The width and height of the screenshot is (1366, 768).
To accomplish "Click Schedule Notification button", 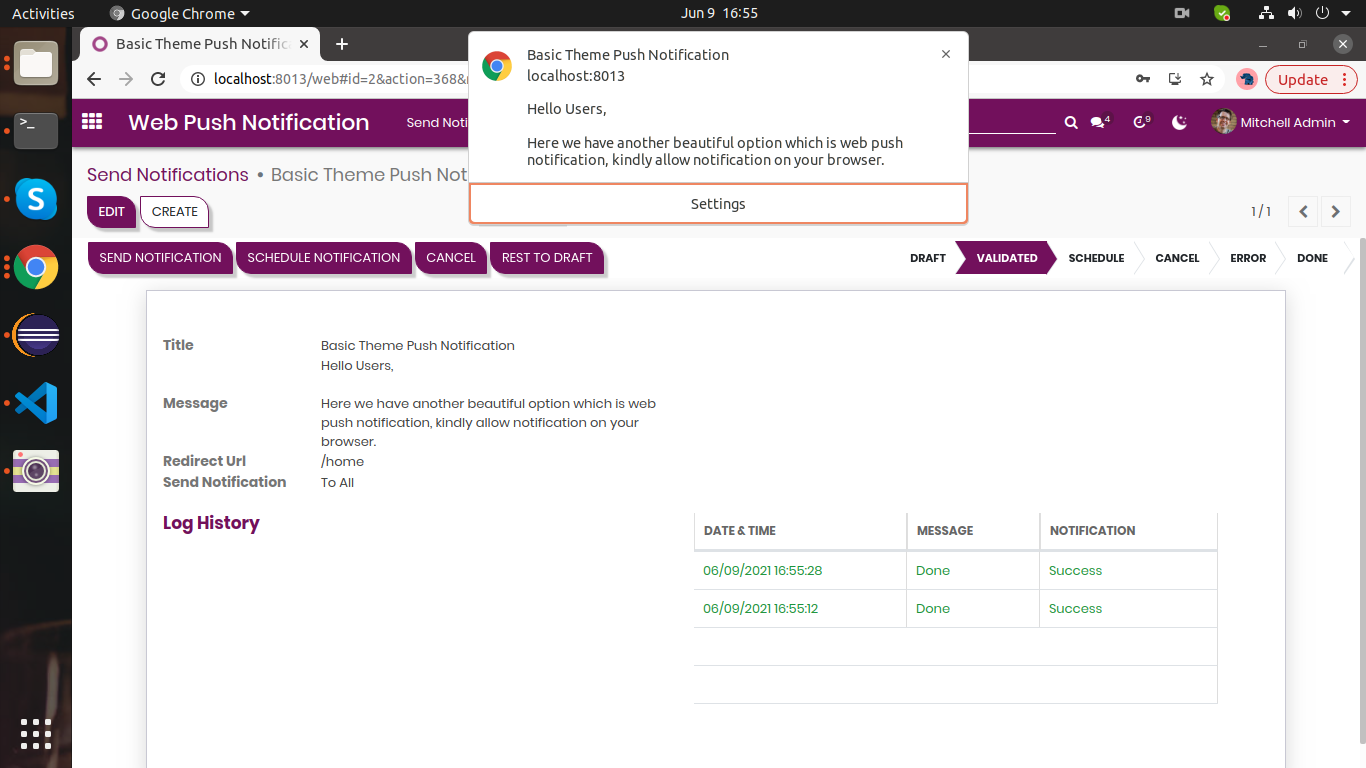I will coord(323,257).
